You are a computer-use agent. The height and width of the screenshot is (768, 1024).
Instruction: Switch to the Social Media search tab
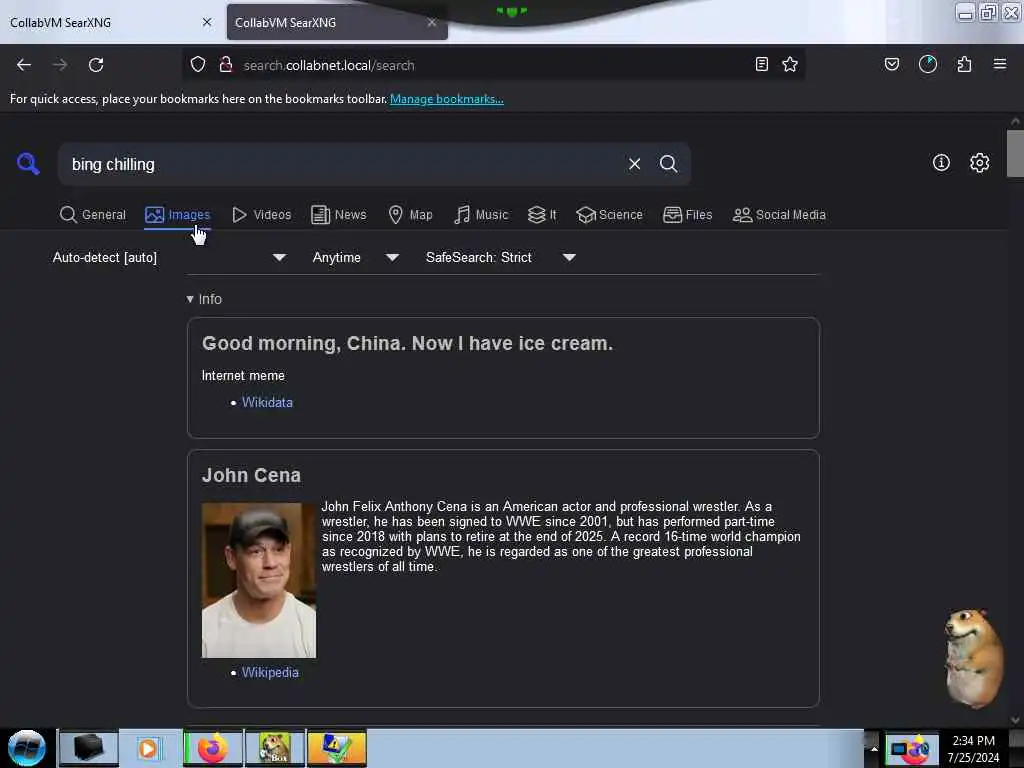(x=779, y=214)
